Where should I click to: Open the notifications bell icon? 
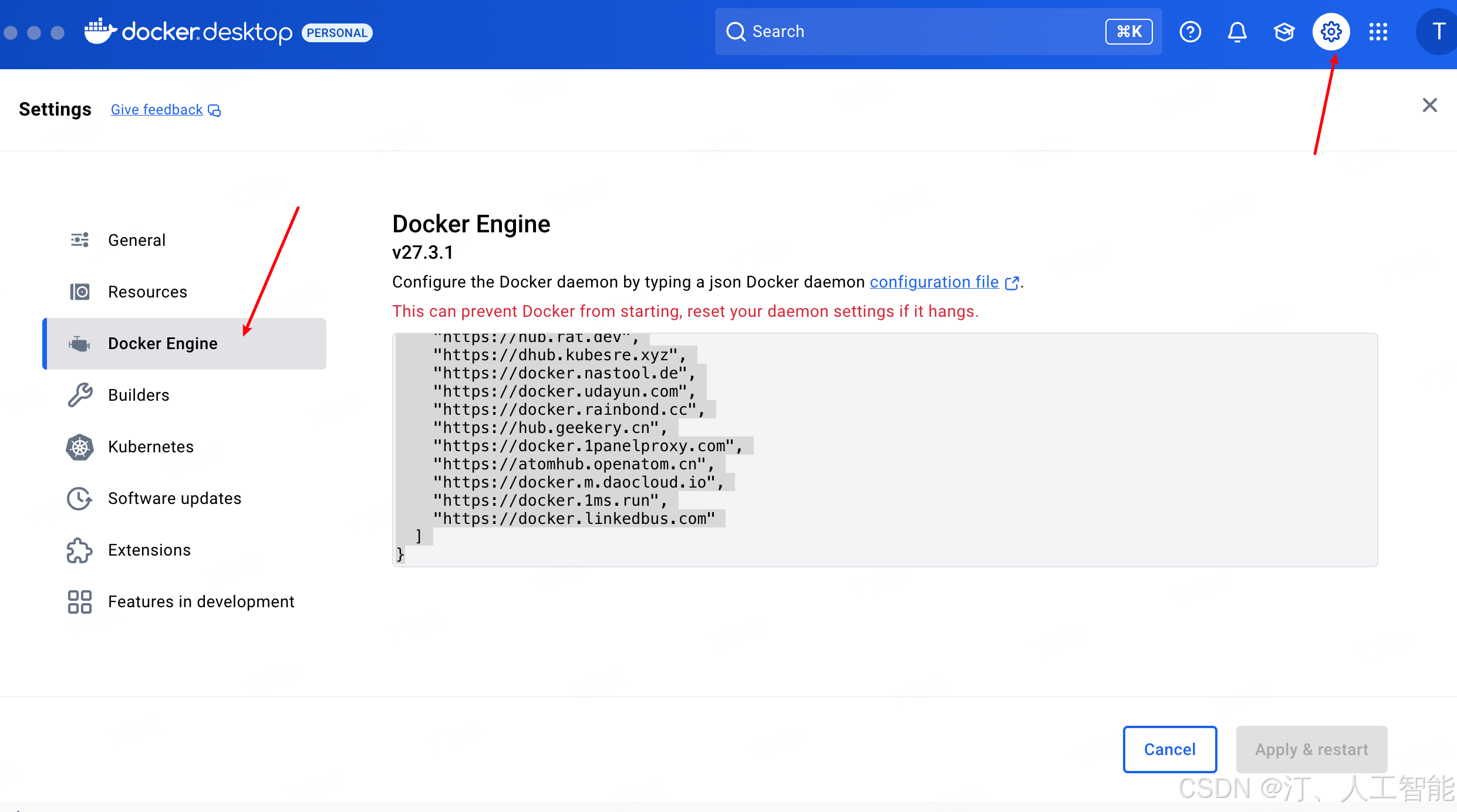click(x=1237, y=32)
